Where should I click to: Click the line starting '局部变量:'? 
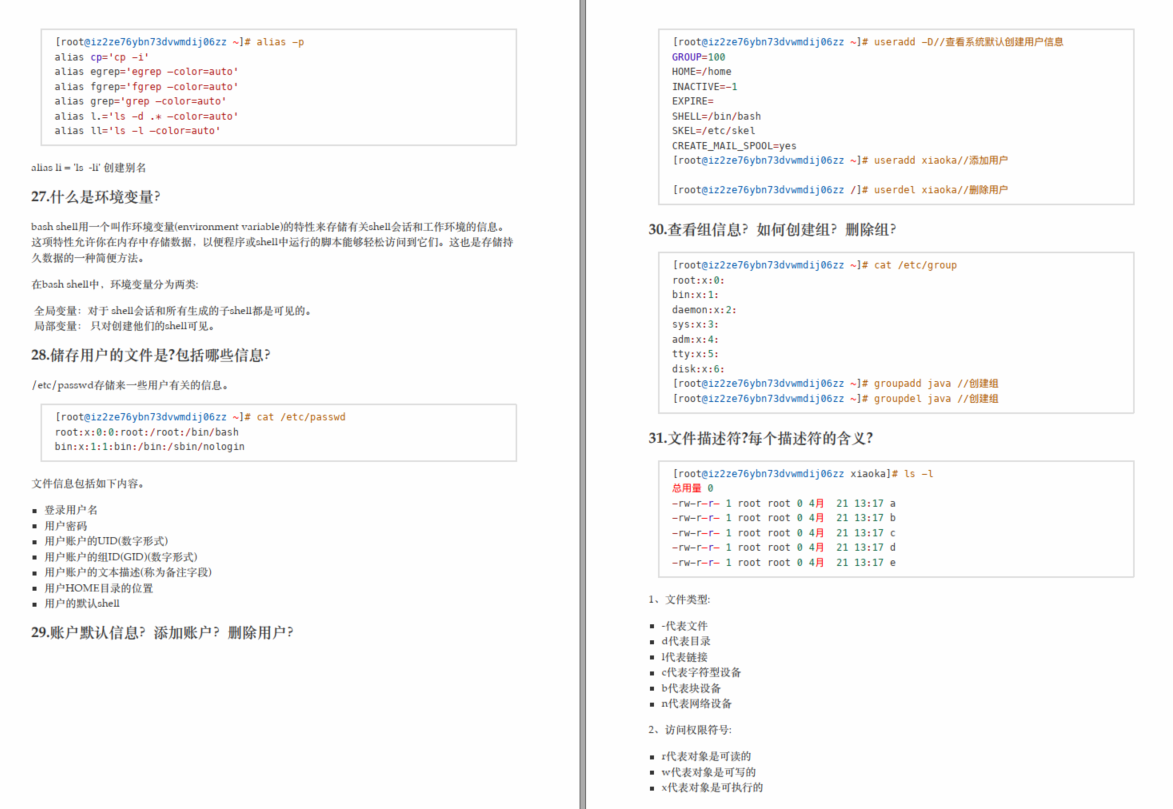[x=126, y=326]
